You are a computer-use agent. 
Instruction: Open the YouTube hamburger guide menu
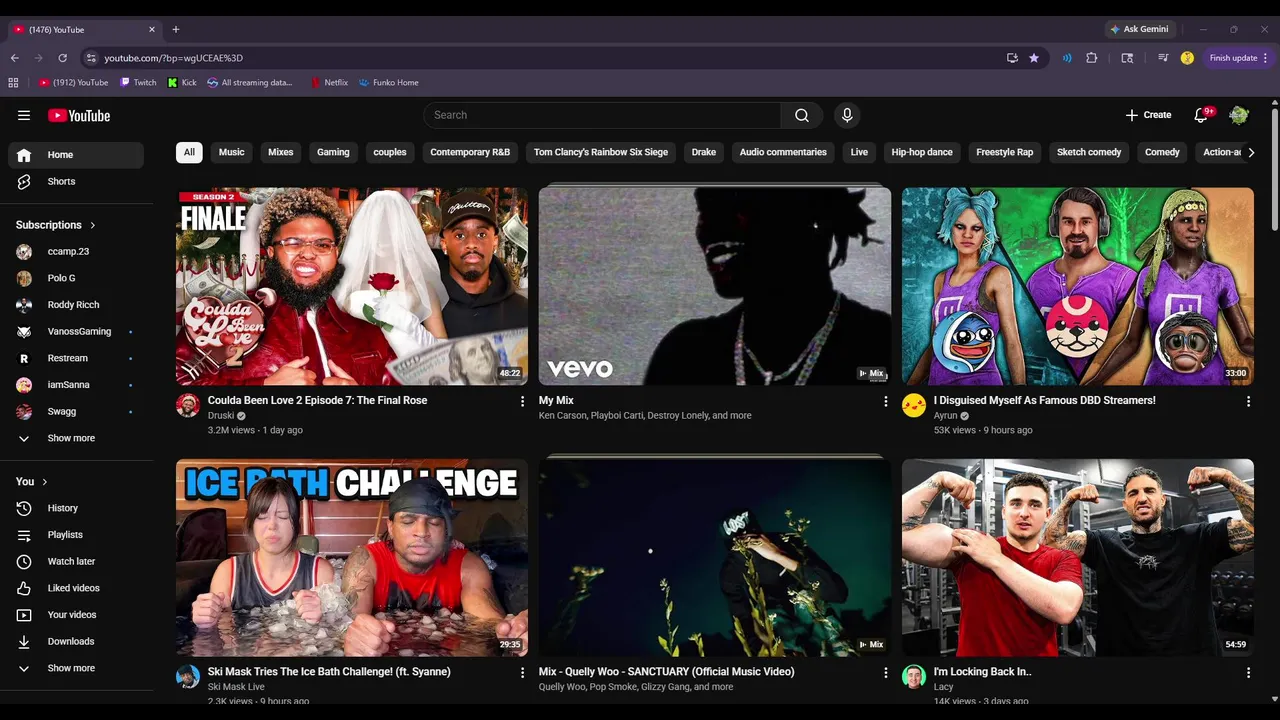24,115
